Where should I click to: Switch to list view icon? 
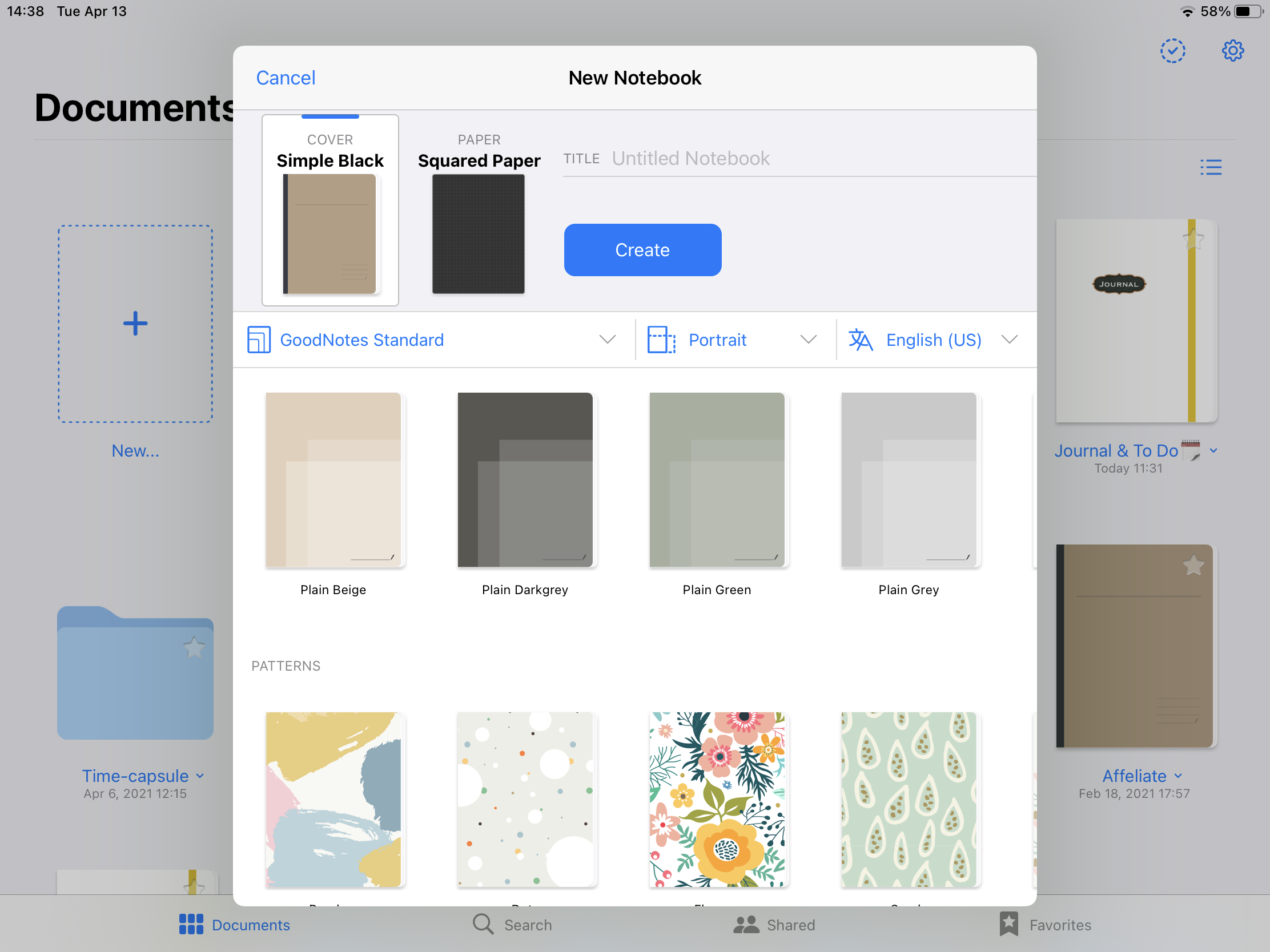[x=1210, y=167]
